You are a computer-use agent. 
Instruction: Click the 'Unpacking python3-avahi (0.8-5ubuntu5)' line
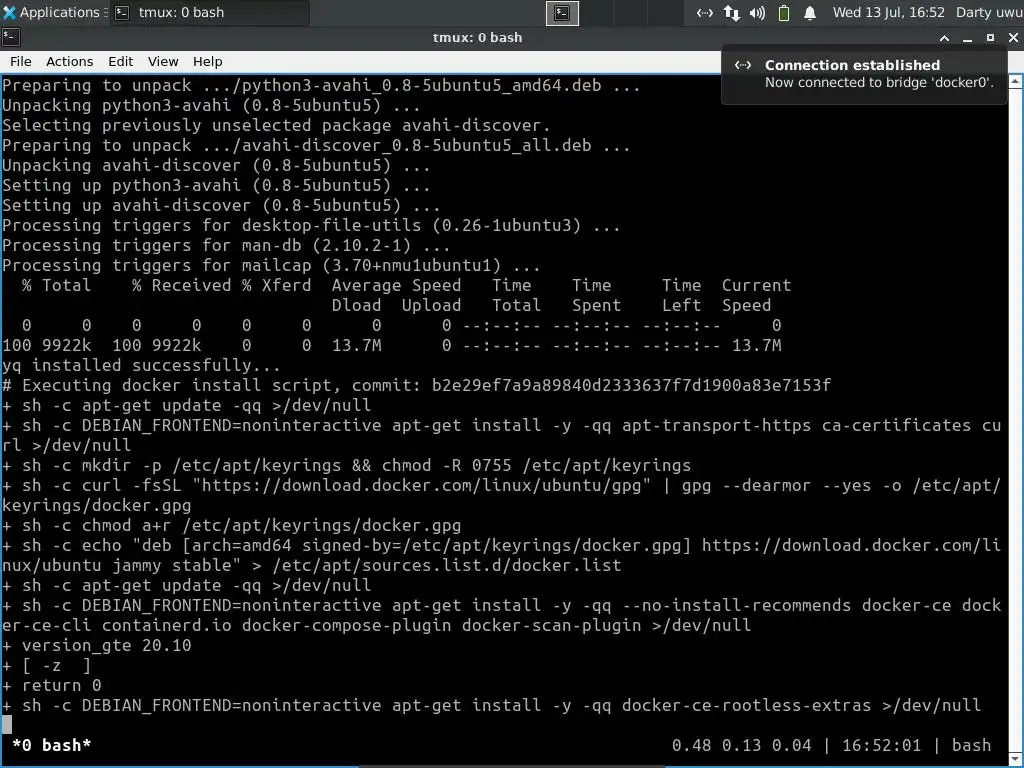[x=211, y=105]
